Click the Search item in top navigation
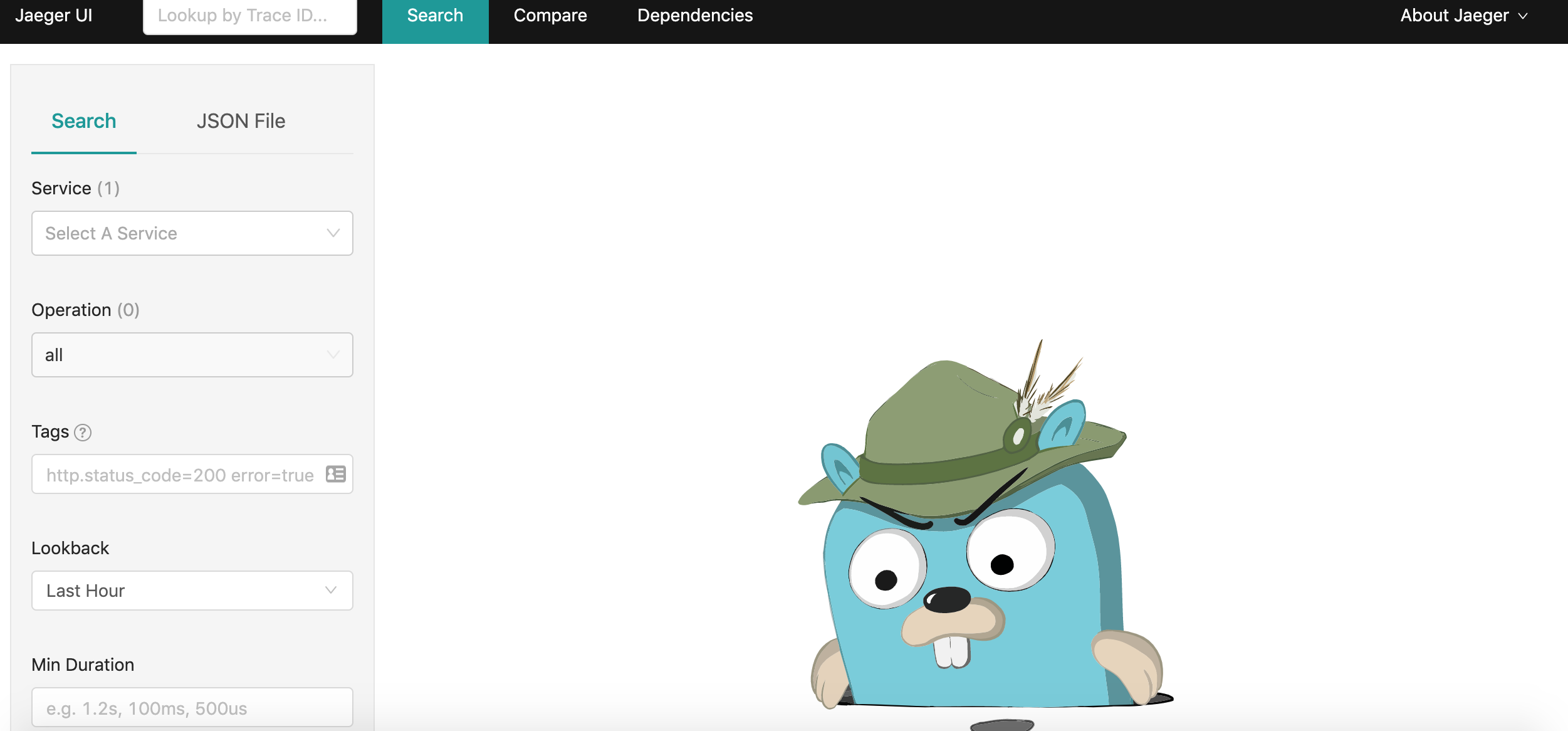The height and width of the screenshot is (731, 1568). [x=435, y=16]
